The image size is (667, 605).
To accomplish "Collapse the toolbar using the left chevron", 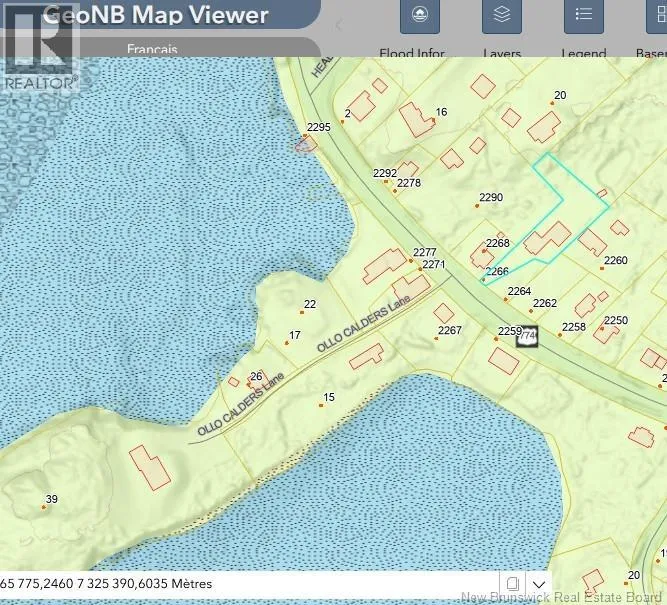I will pos(339,25).
